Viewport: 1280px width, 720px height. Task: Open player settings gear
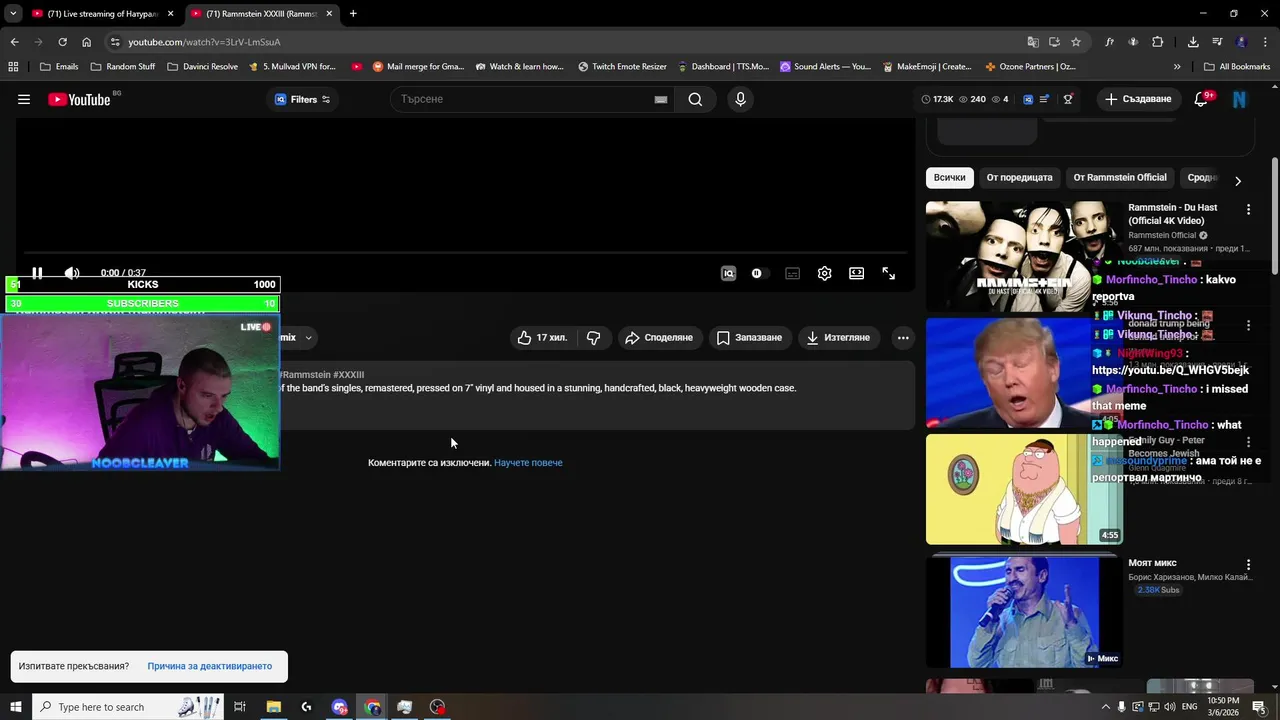pyautogui.click(x=824, y=273)
